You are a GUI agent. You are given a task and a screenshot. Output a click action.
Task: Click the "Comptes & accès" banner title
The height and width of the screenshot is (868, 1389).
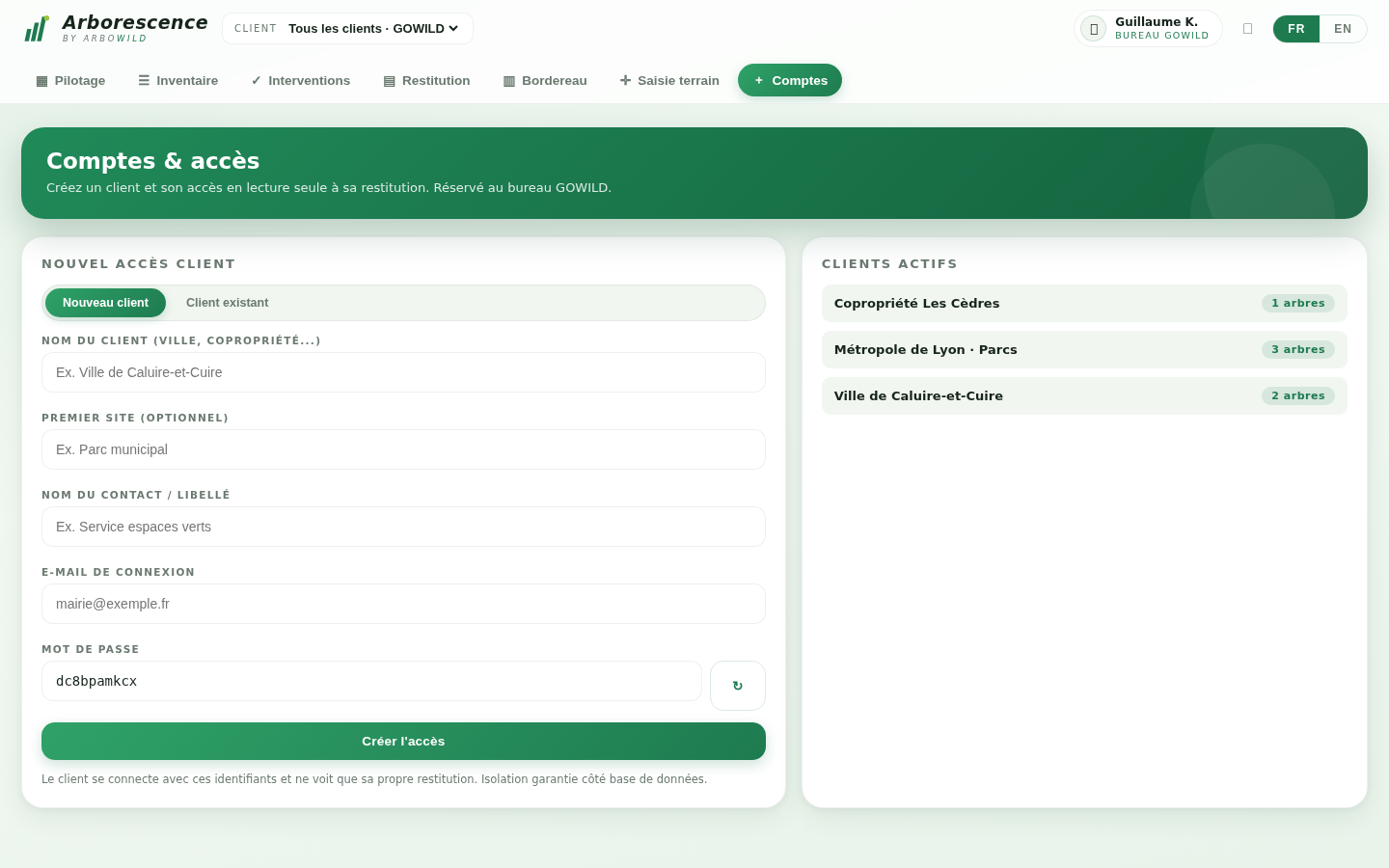click(153, 160)
